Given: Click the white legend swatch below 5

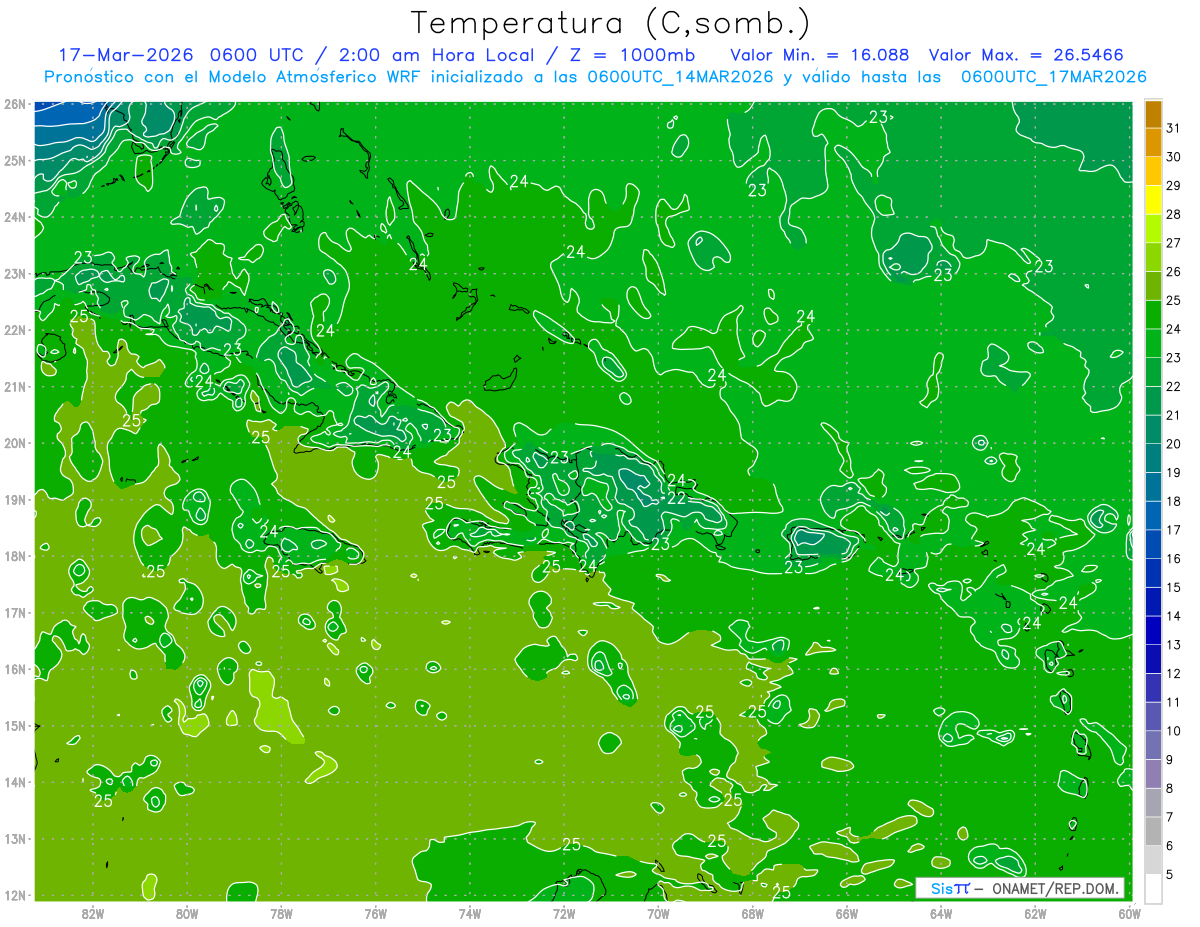Looking at the screenshot, I should pyautogui.click(x=1153, y=888).
